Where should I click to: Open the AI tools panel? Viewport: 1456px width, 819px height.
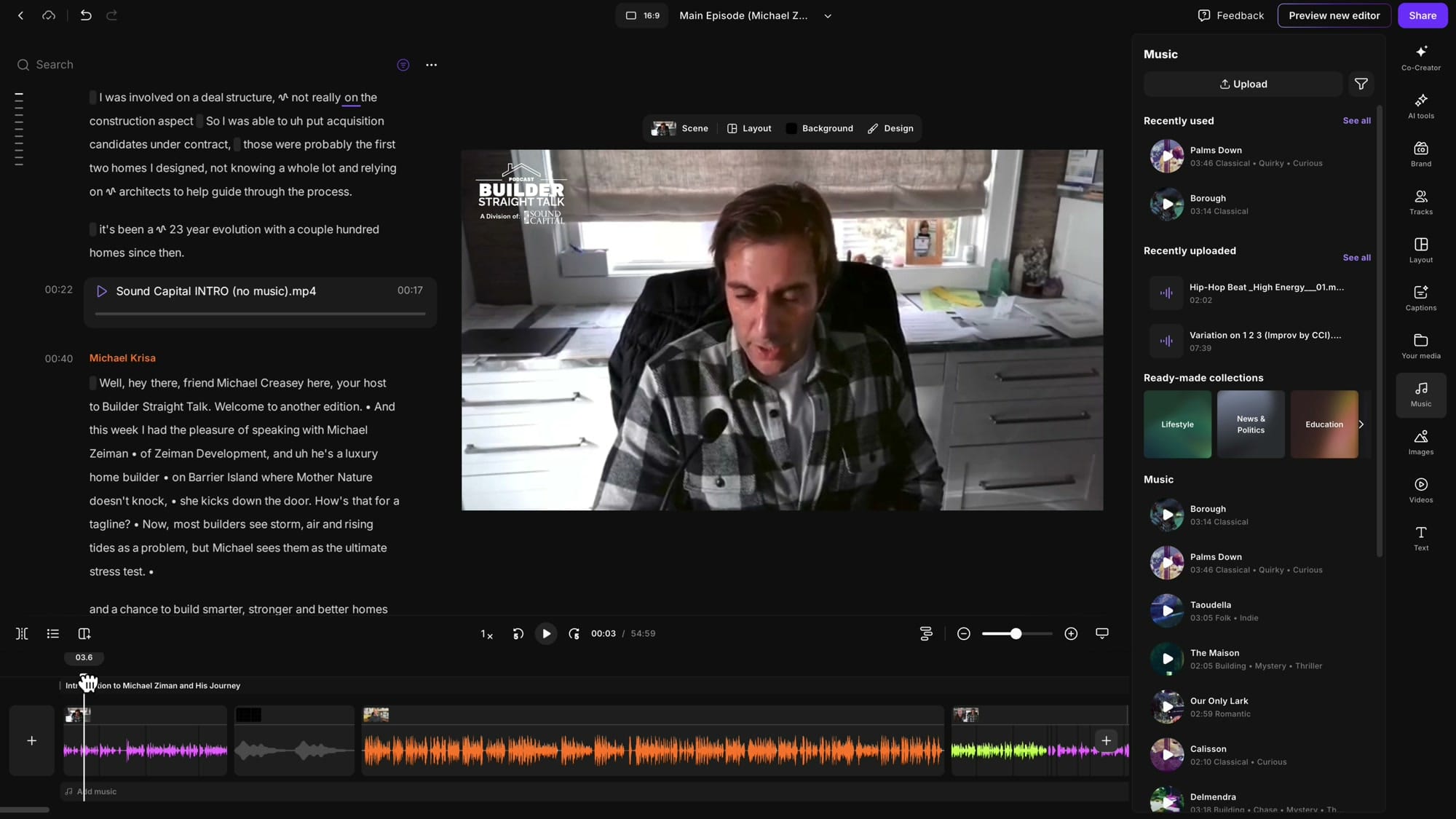tap(1420, 106)
